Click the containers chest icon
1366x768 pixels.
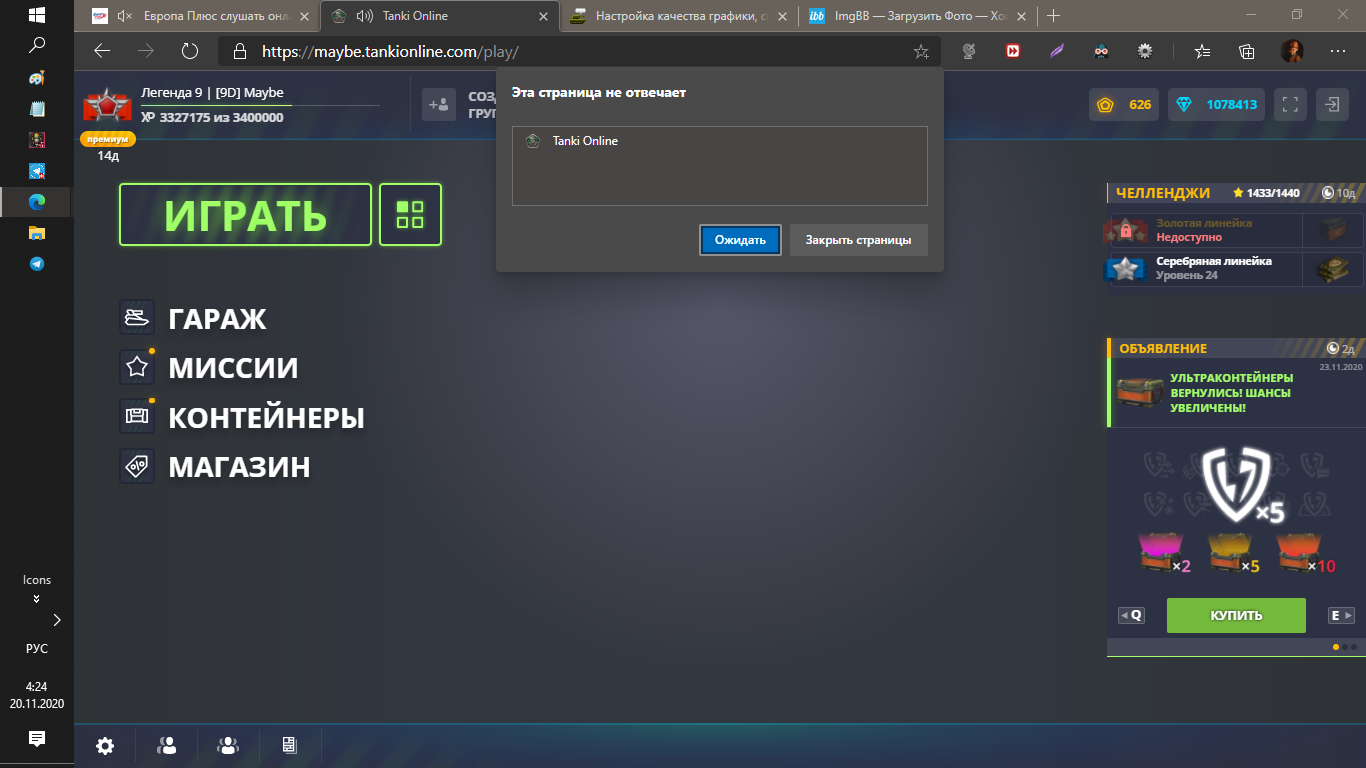tap(137, 417)
